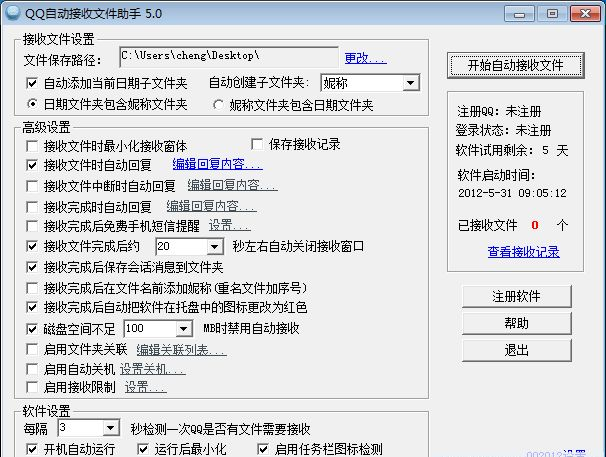Click 开始自动接收文件 button
Viewport: 606px width, 457px height.
pyautogui.click(x=516, y=65)
